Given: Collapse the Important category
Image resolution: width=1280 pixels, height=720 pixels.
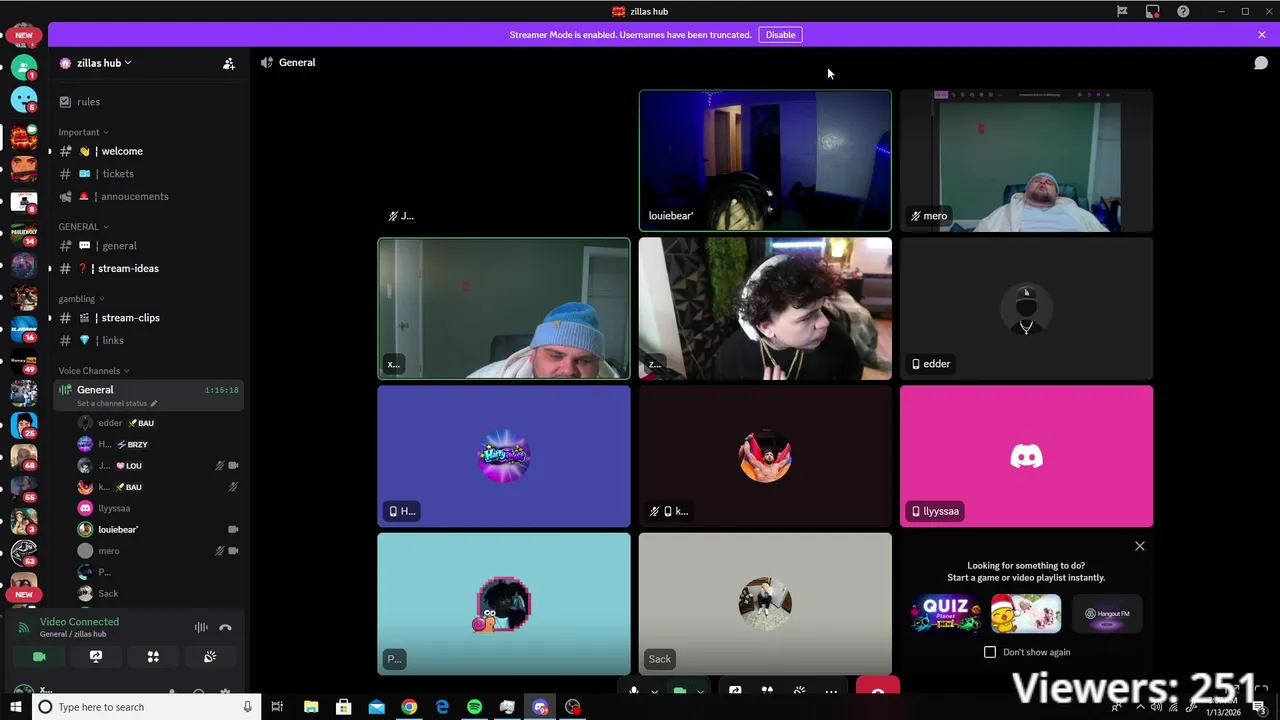Looking at the screenshot, I should coord(83,132).
